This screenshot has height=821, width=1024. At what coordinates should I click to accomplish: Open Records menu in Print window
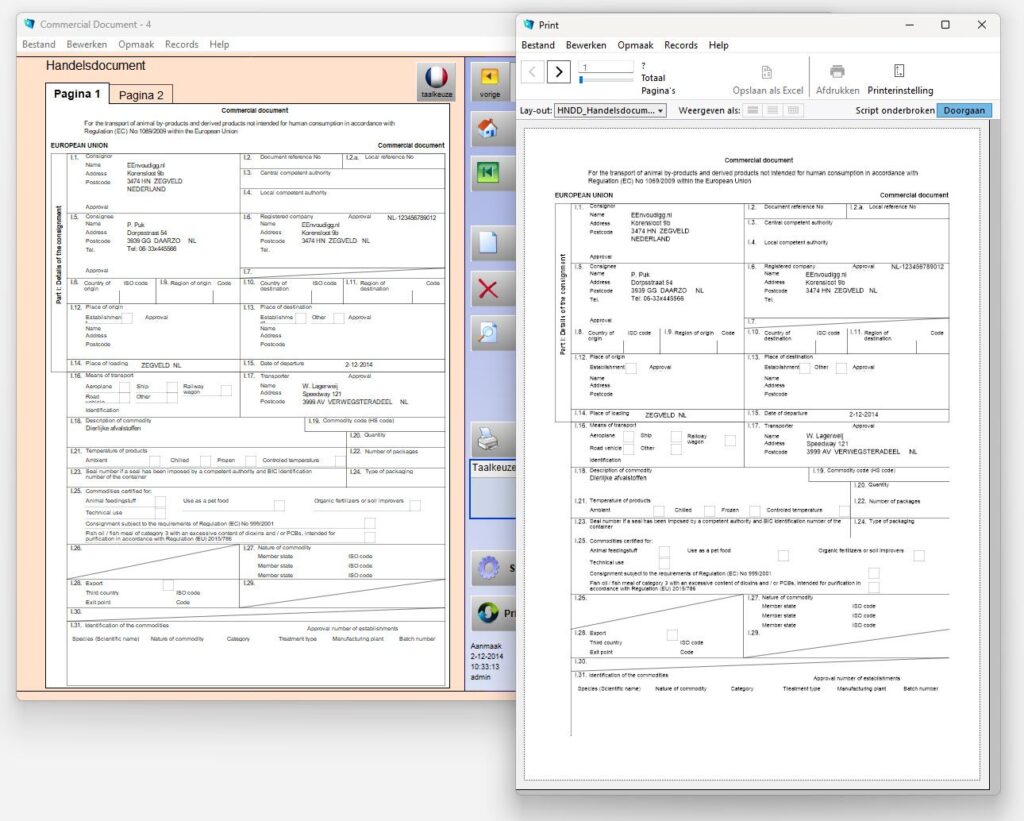tap(681, 45)
